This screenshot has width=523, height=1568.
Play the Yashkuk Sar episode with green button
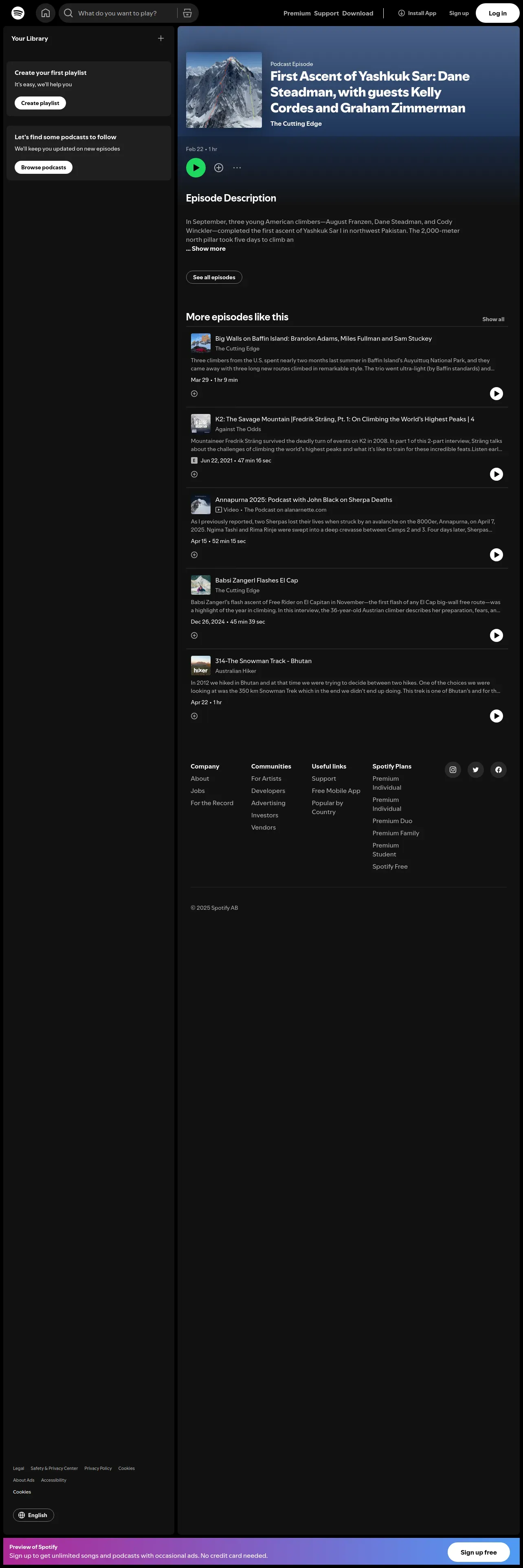click(x=196, y=167)
